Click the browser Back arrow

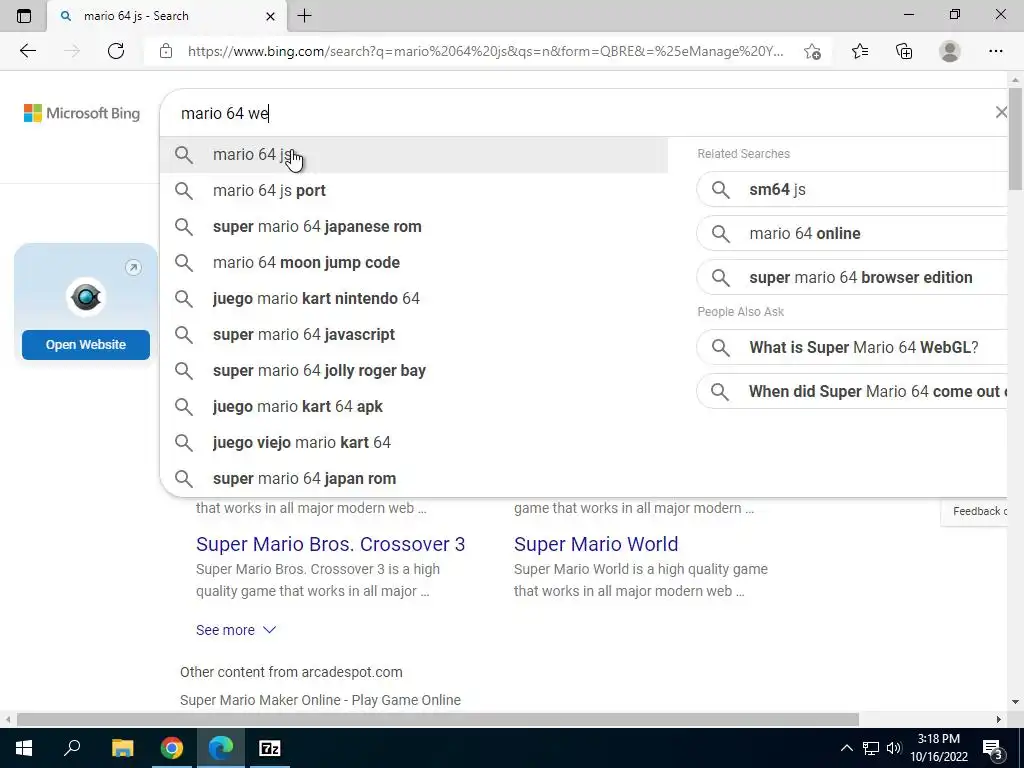tap(27, 51)
